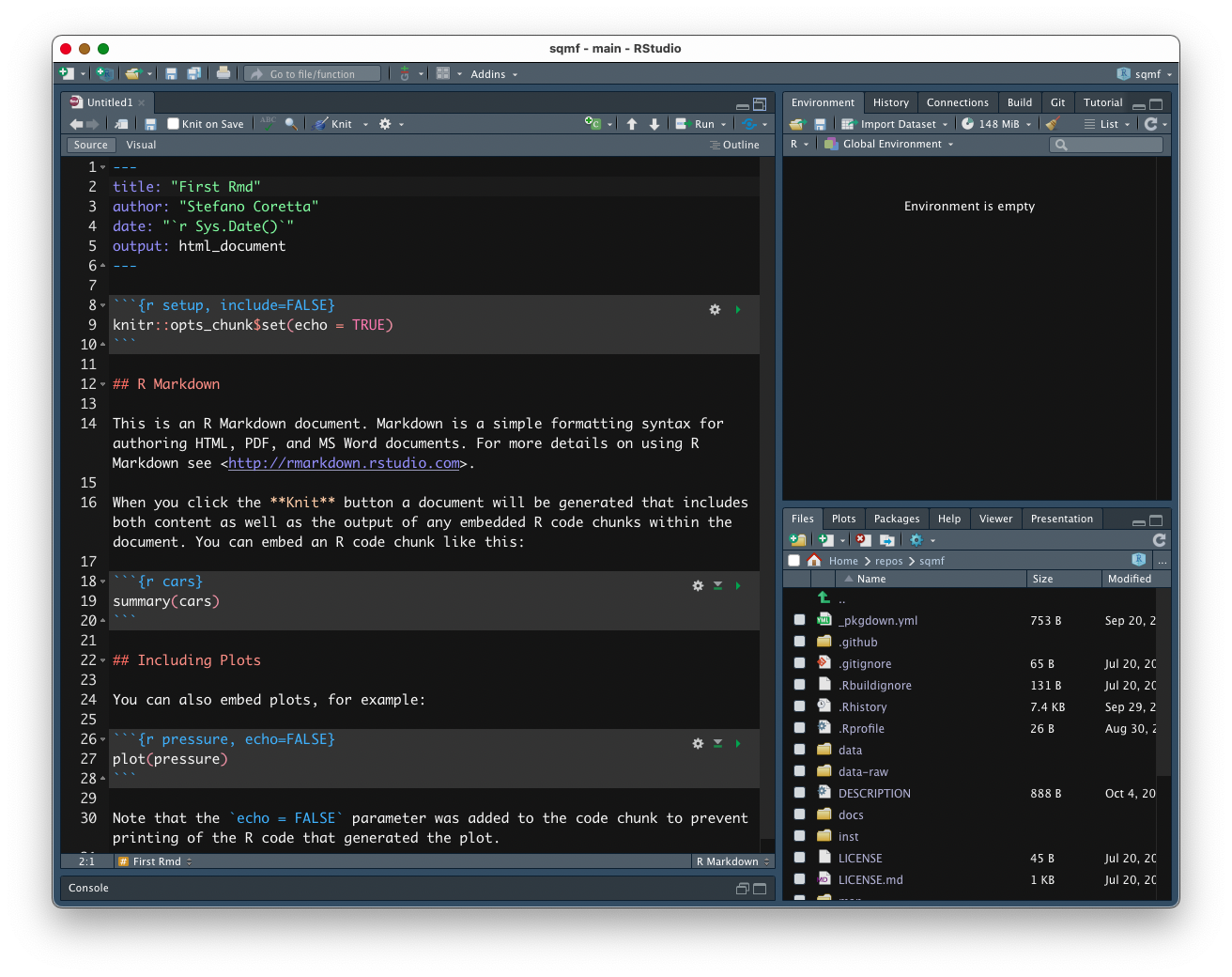The width and height of the screenshot is (1232, 977).
Task: Go to Home directory icon in Files
Action: [814, 561]
